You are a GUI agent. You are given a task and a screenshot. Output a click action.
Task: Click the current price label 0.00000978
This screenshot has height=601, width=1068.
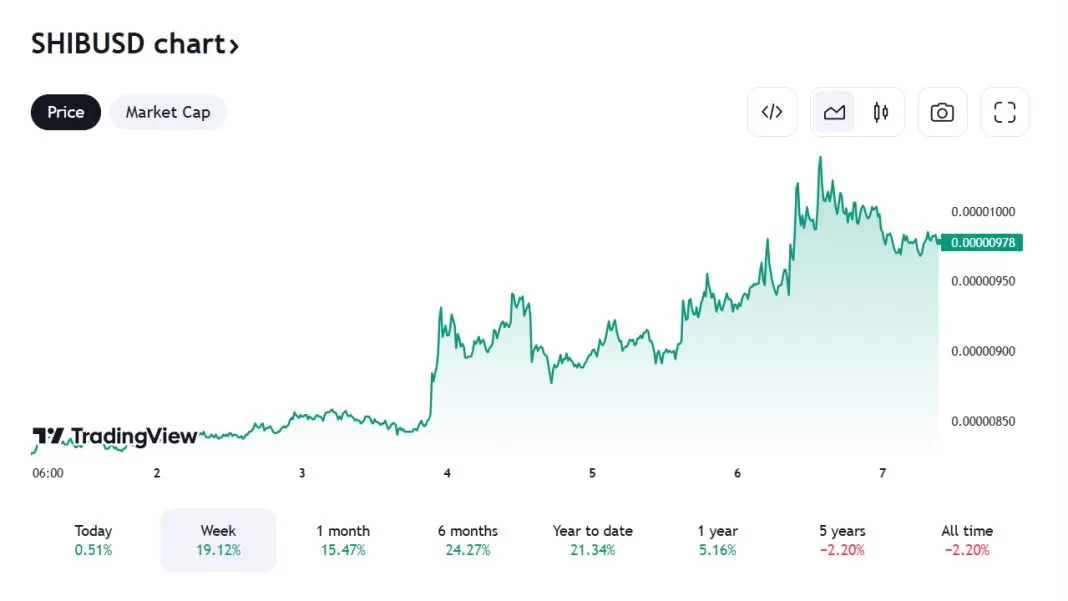click(x=985, y=242)
